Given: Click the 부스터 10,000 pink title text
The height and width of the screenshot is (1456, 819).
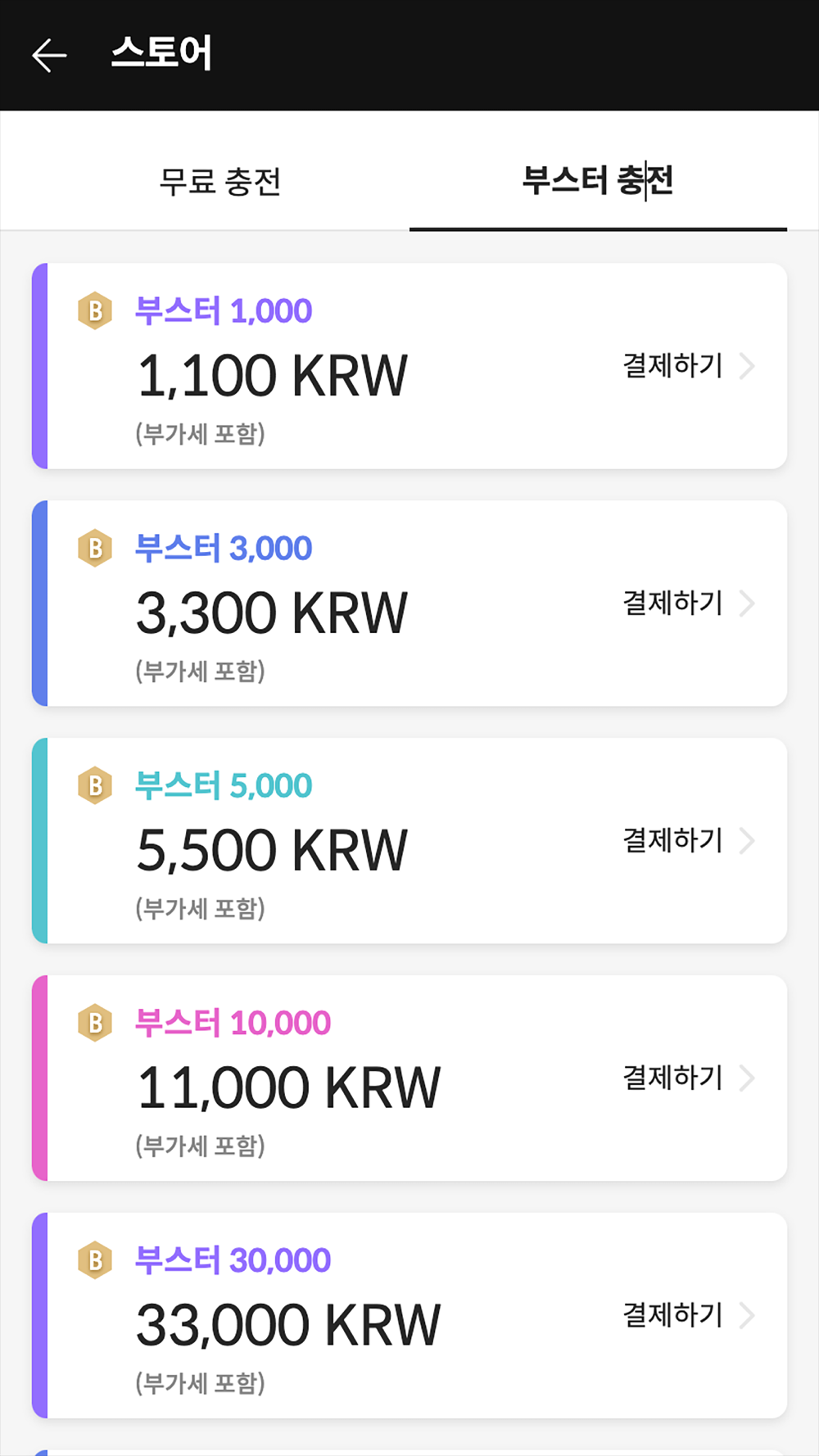Looking at the screenshot, I should click(x=233, y=1024).
